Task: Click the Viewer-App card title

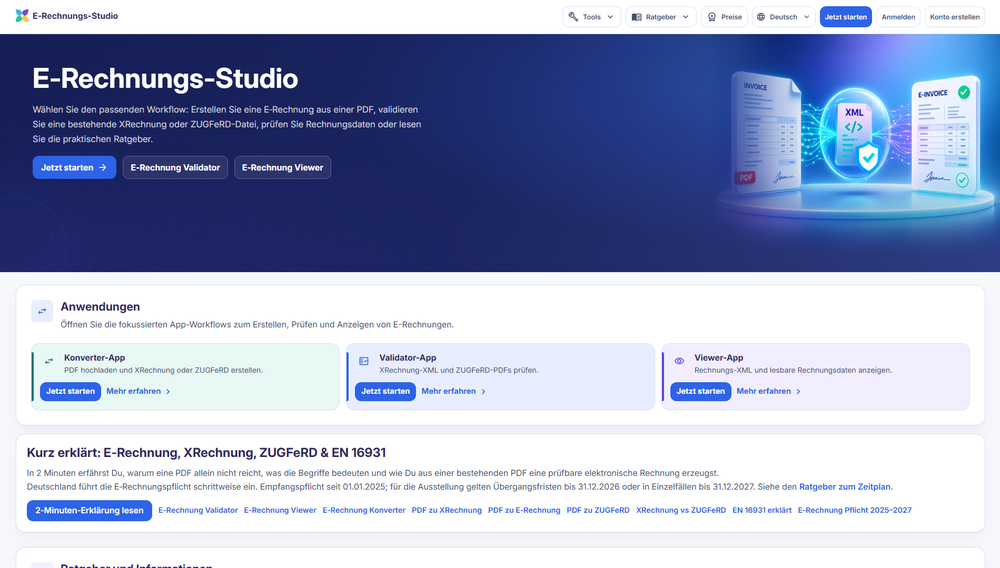Action: [719, 358]
